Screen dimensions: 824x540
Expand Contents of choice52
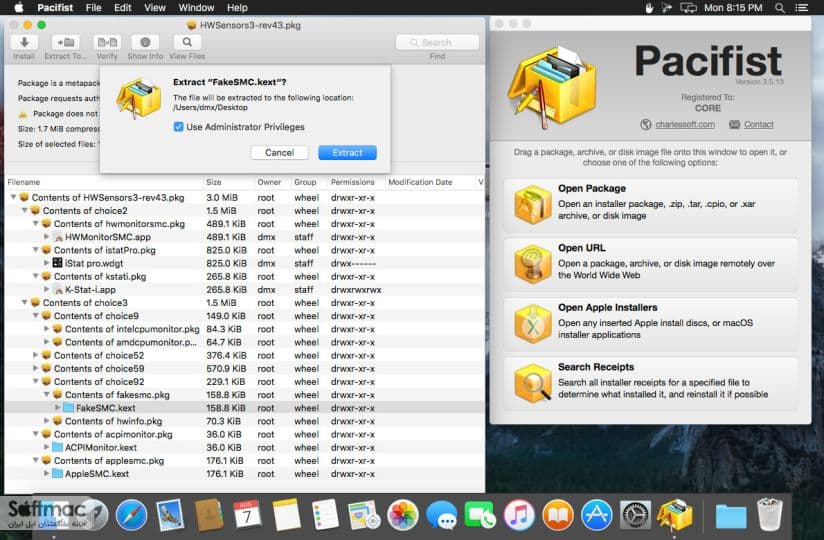point(36,355)
